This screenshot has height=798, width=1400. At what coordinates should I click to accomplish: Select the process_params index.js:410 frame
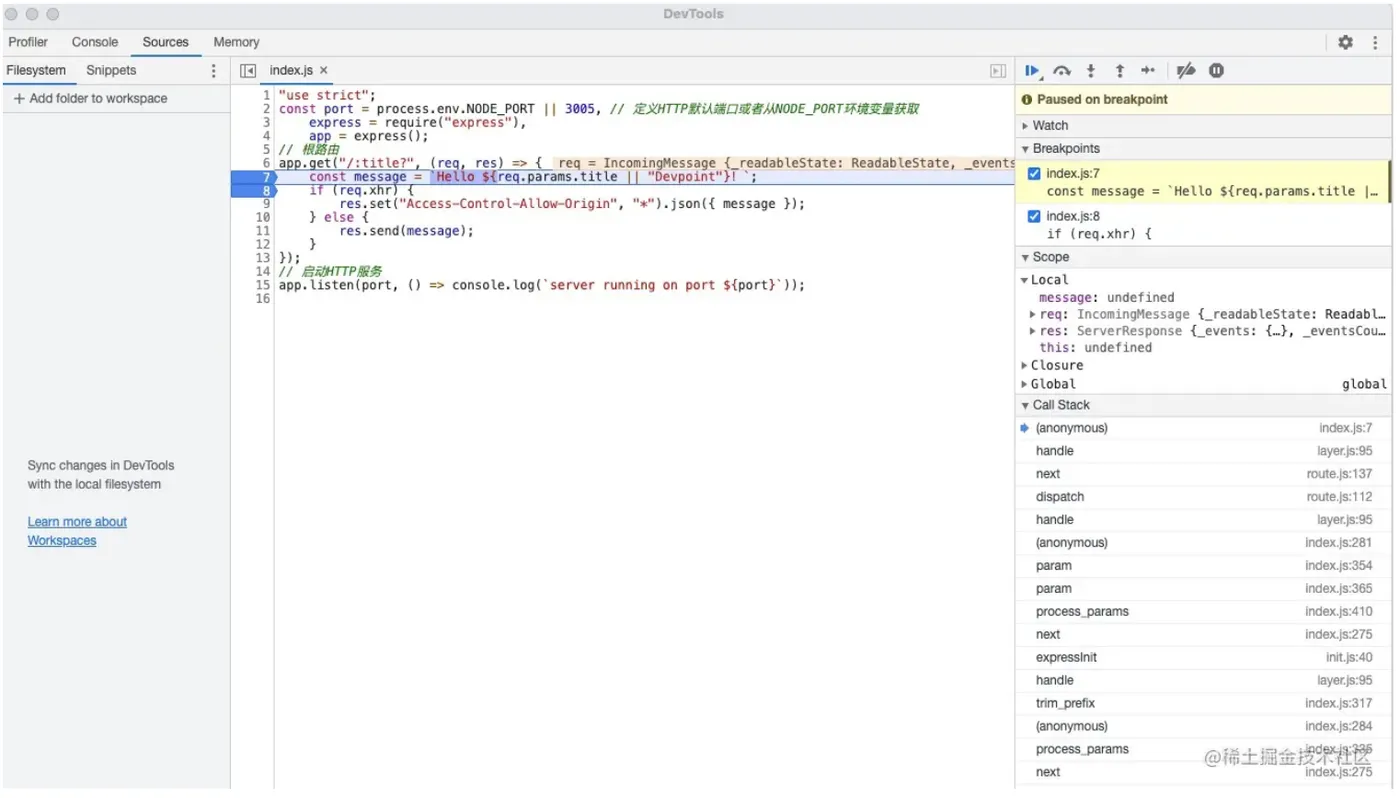[1203, 612]
